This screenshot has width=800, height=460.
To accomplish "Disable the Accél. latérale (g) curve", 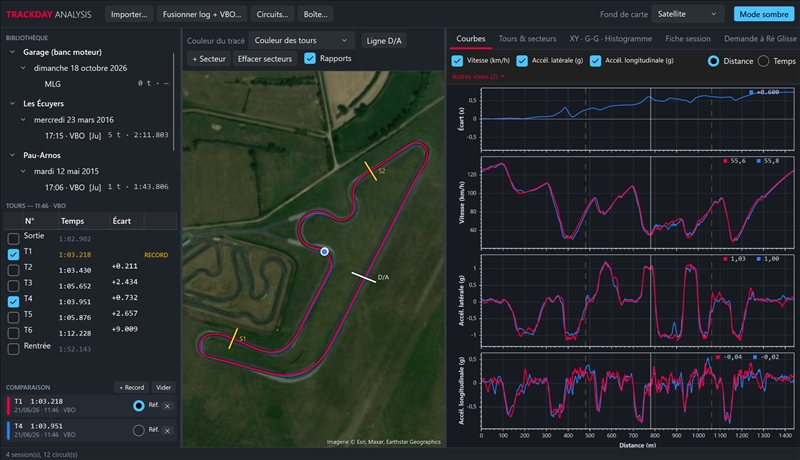I will point(522,61).
